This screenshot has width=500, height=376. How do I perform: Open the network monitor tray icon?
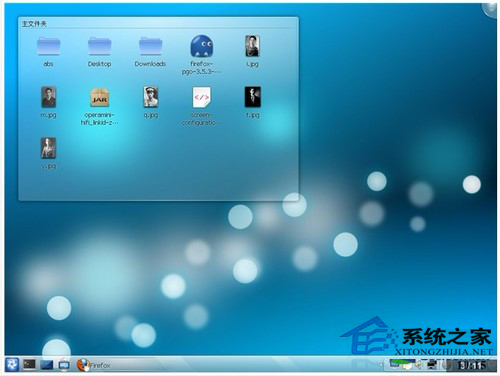[x=432, y=365]
